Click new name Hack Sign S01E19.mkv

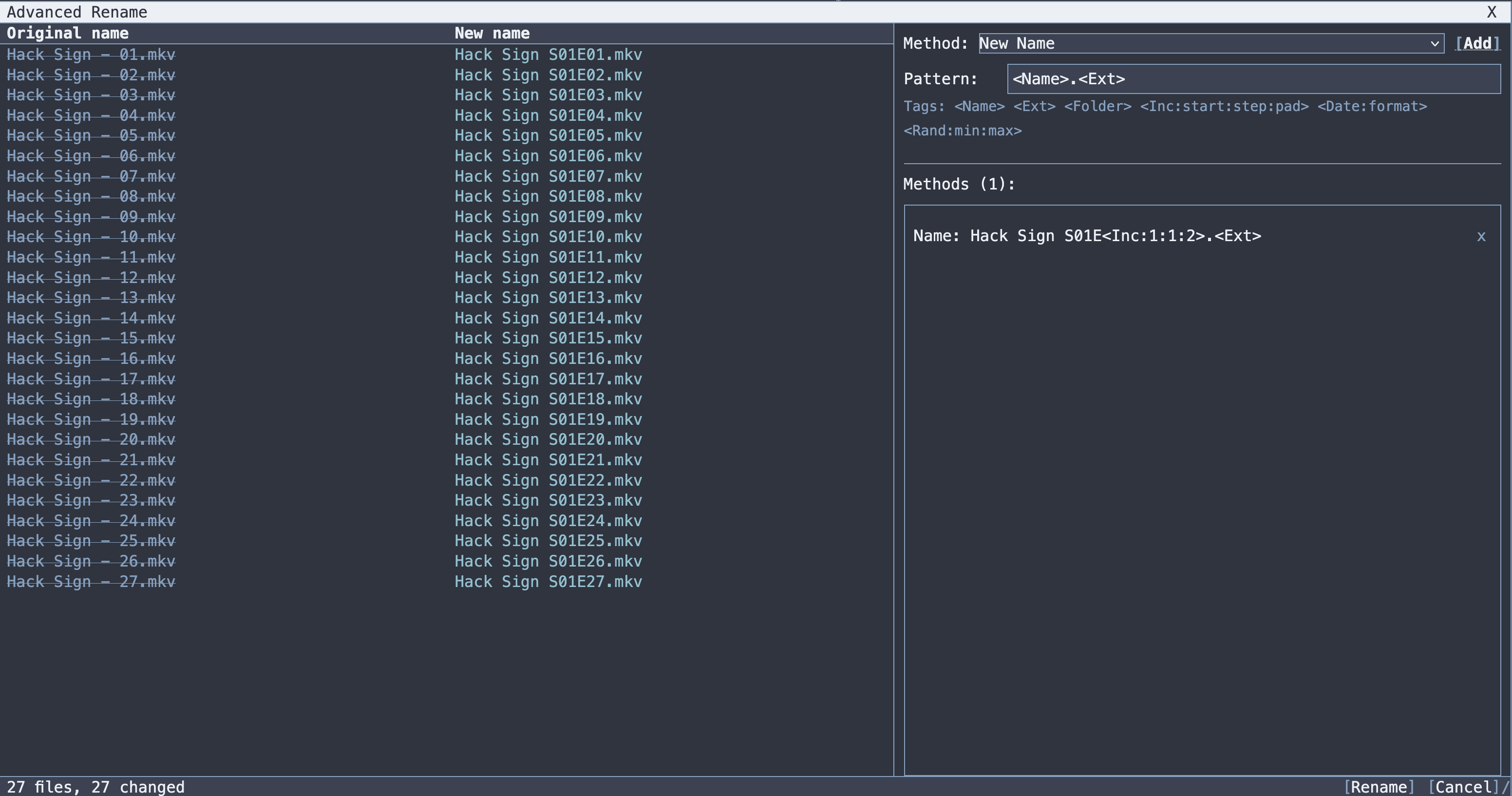tap(548, 419)
